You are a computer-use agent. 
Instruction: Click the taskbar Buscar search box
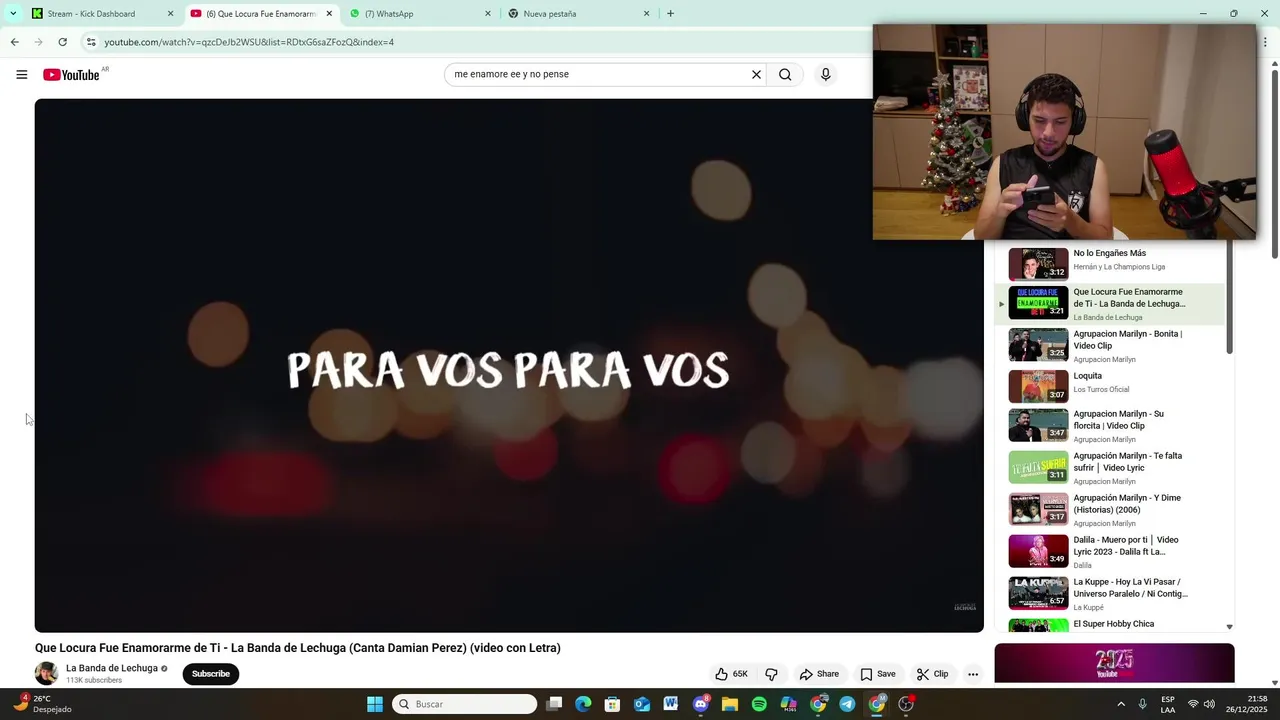(x=464, y=704)
